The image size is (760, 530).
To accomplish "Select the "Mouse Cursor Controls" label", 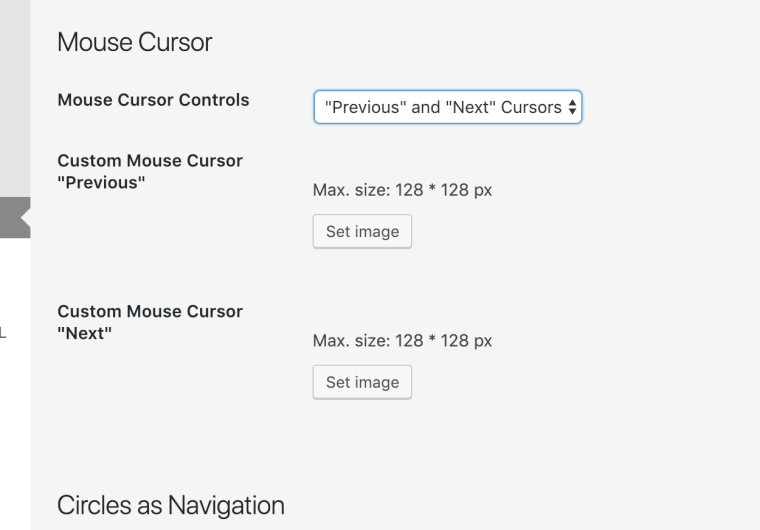I will coord(153,100).
